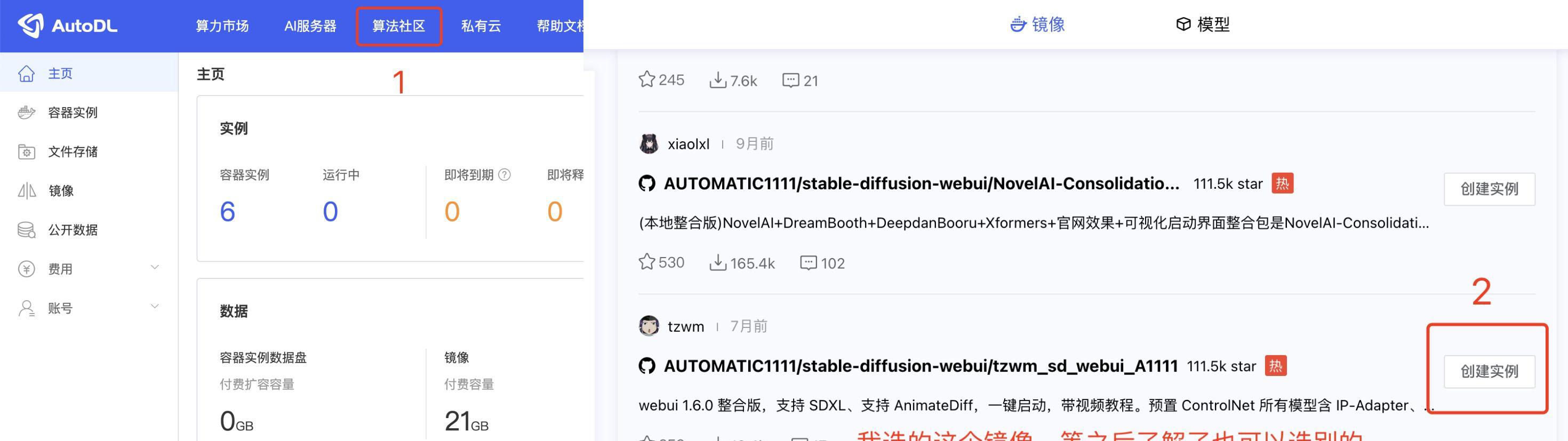Open the 主页 home icon in sidebar
The height and width of the screenshot is (441, 1568).
click(x=26, y=74)
